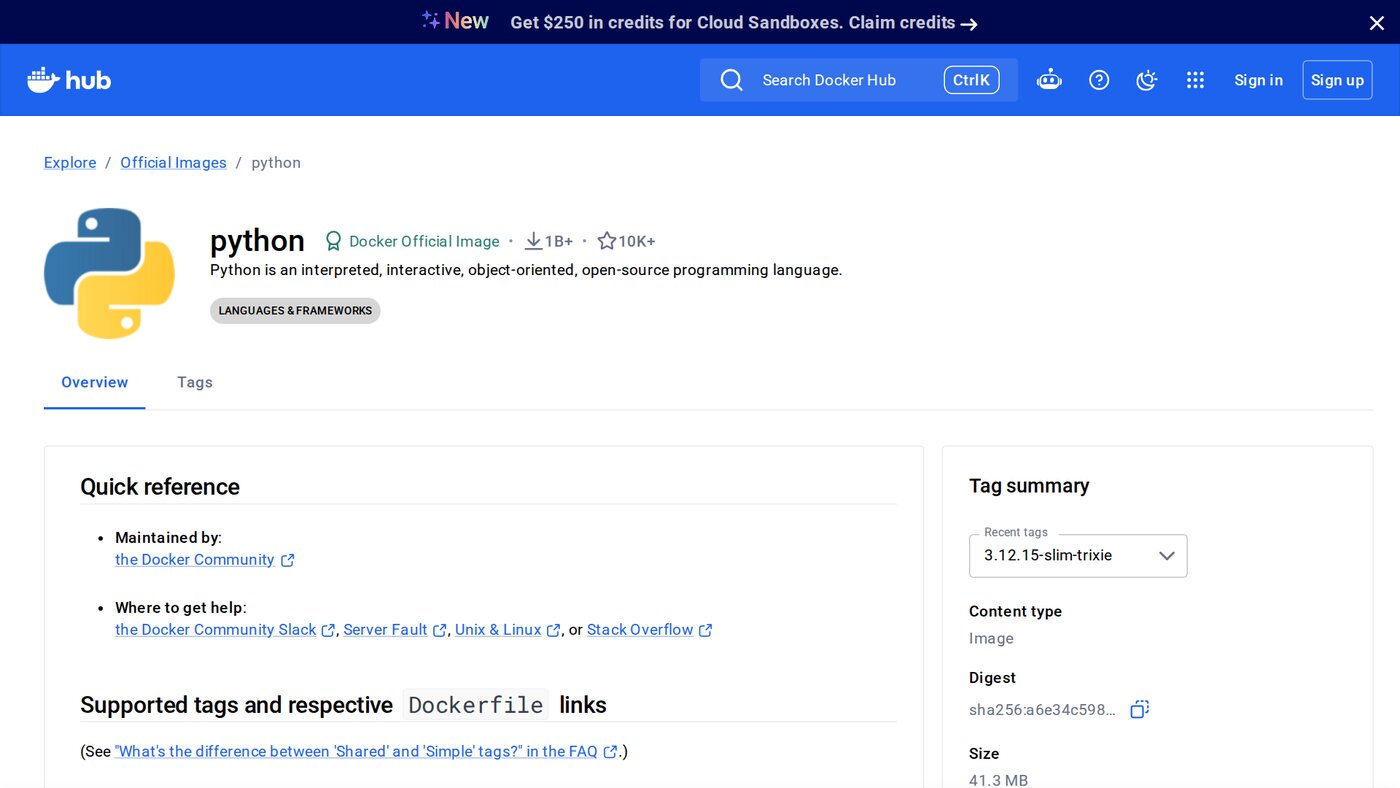Open the Stack Overflow link
The width and height of the screenshot is (1400, 788).
(649, 630)
